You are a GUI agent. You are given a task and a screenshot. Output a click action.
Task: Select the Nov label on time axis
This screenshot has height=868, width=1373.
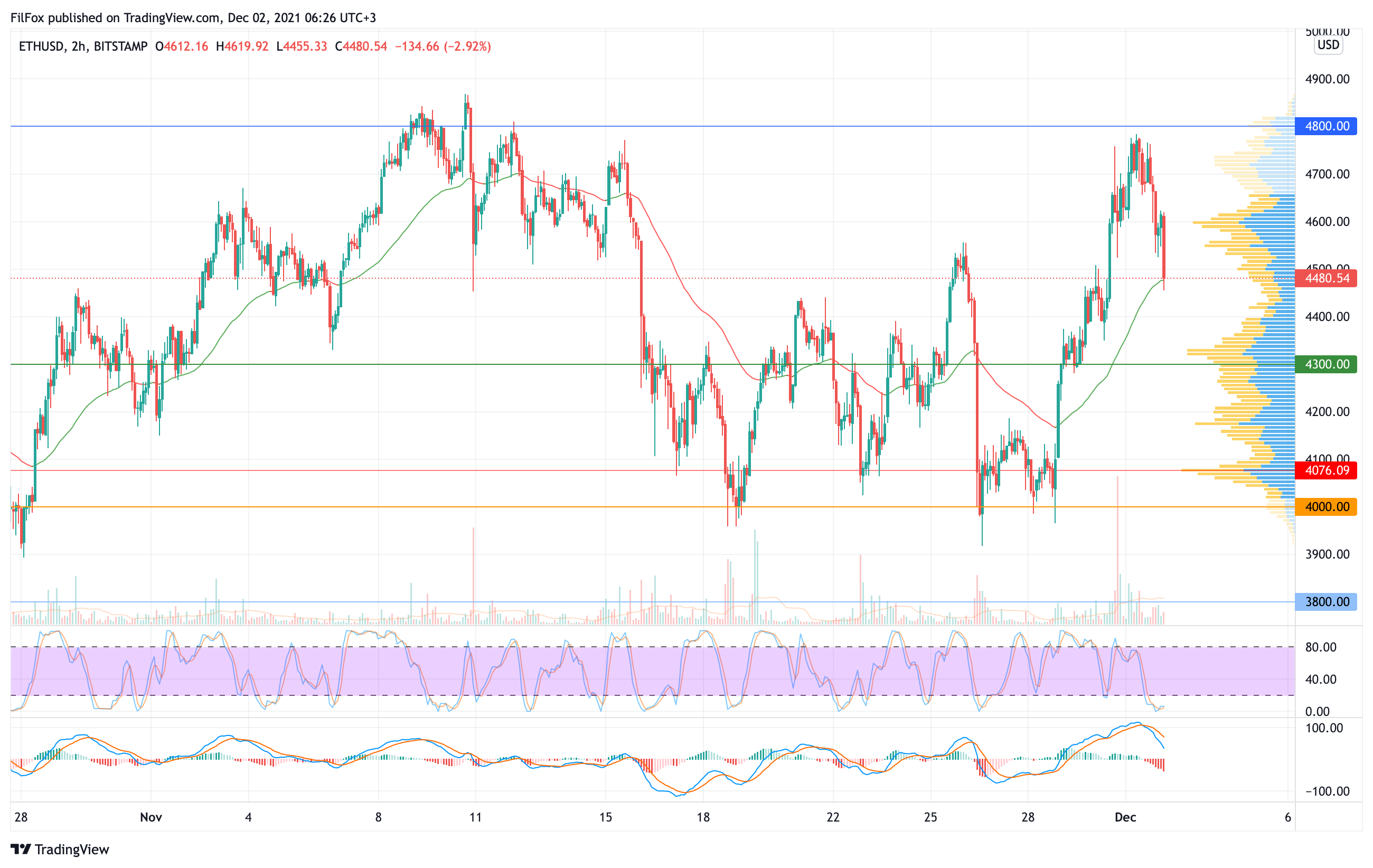pyautogui.click(x=151, y=817)
